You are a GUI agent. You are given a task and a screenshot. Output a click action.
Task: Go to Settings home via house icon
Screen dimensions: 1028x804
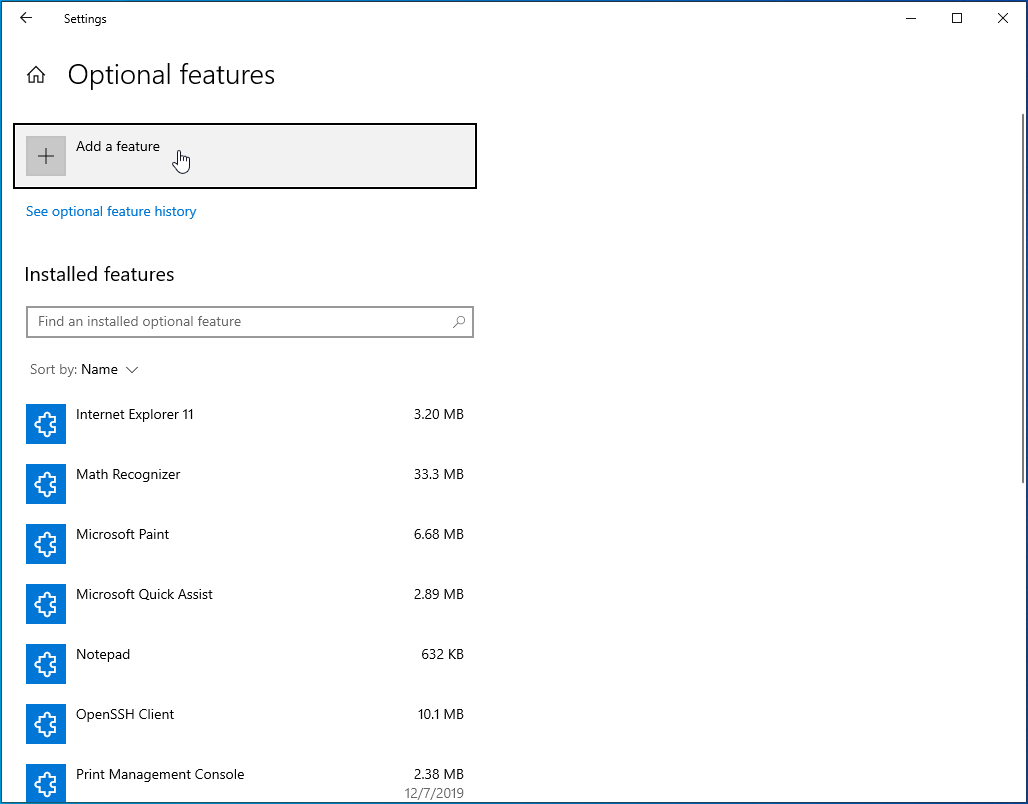click(x=36, y=75)
